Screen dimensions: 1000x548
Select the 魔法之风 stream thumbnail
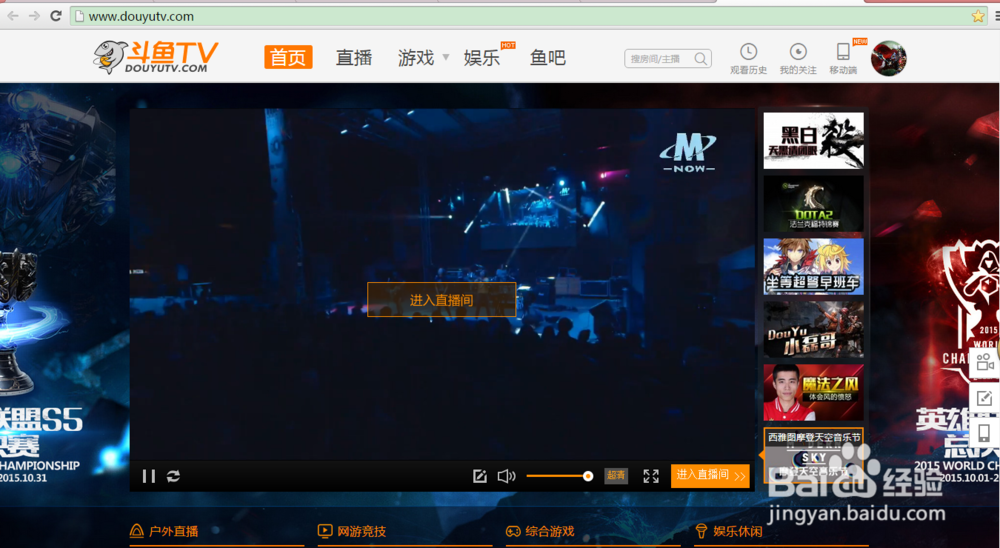[813, 392]
